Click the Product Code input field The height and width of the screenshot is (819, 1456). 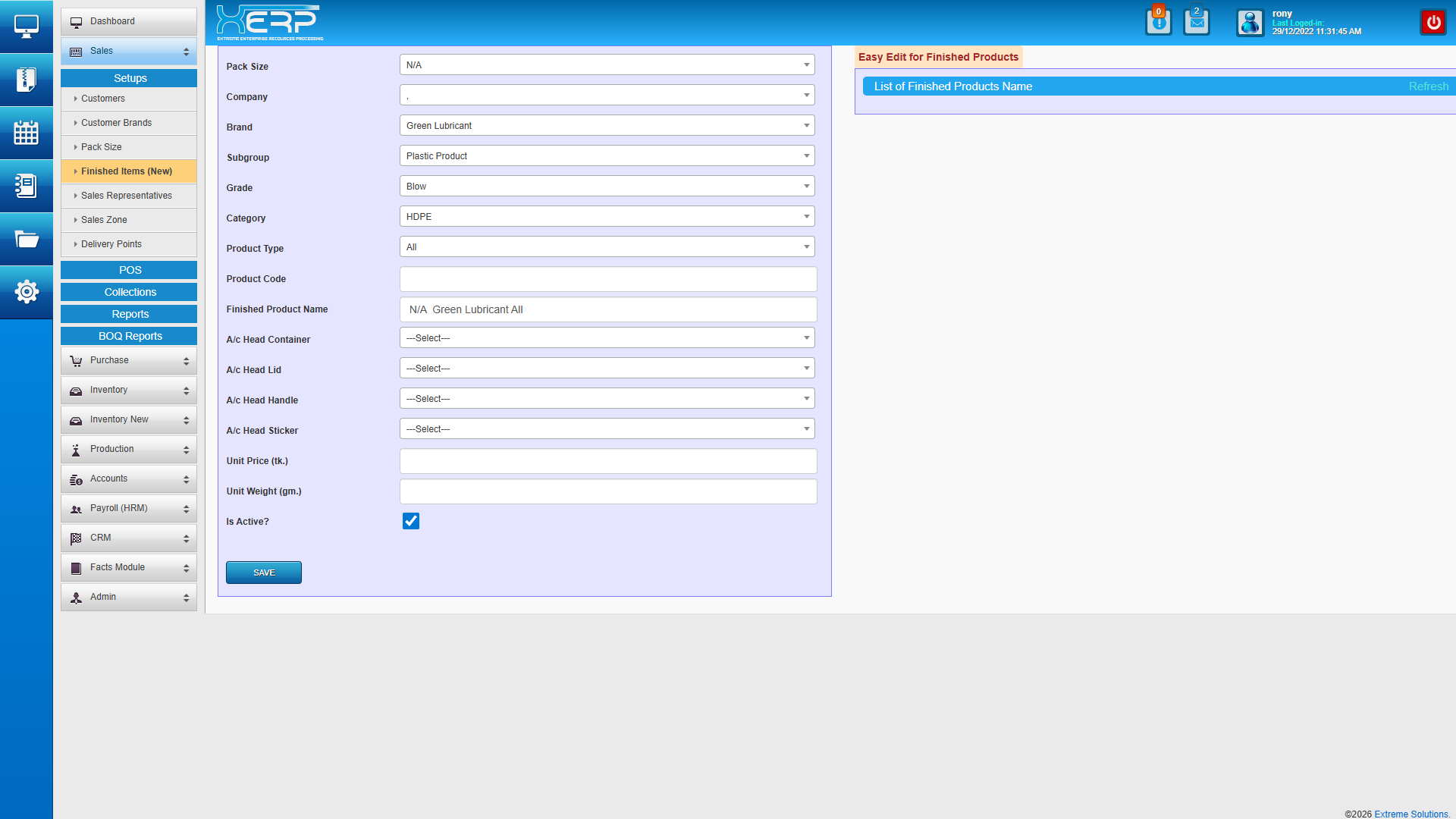(x=607, y=279)
